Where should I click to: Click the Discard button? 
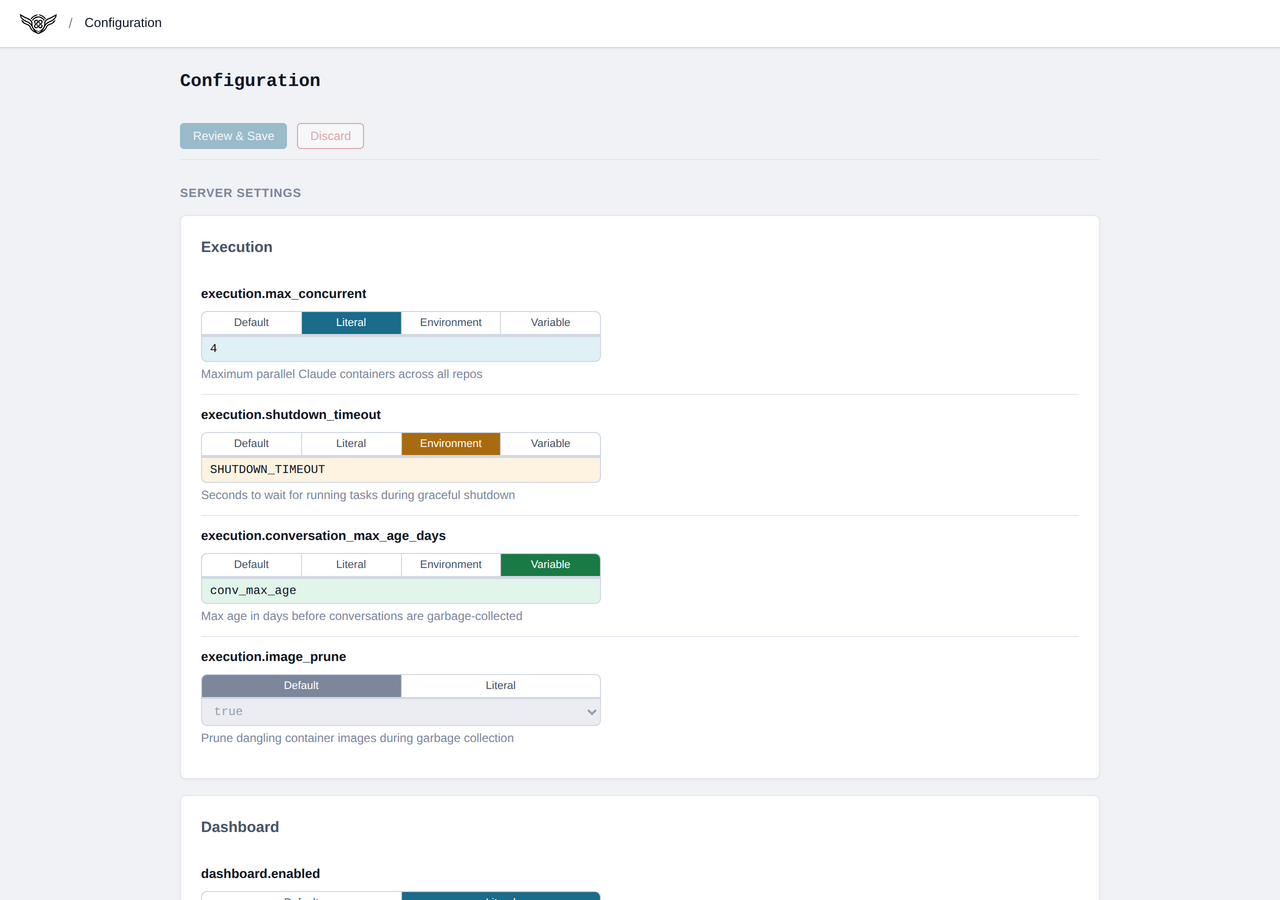(x=330, y=135)
